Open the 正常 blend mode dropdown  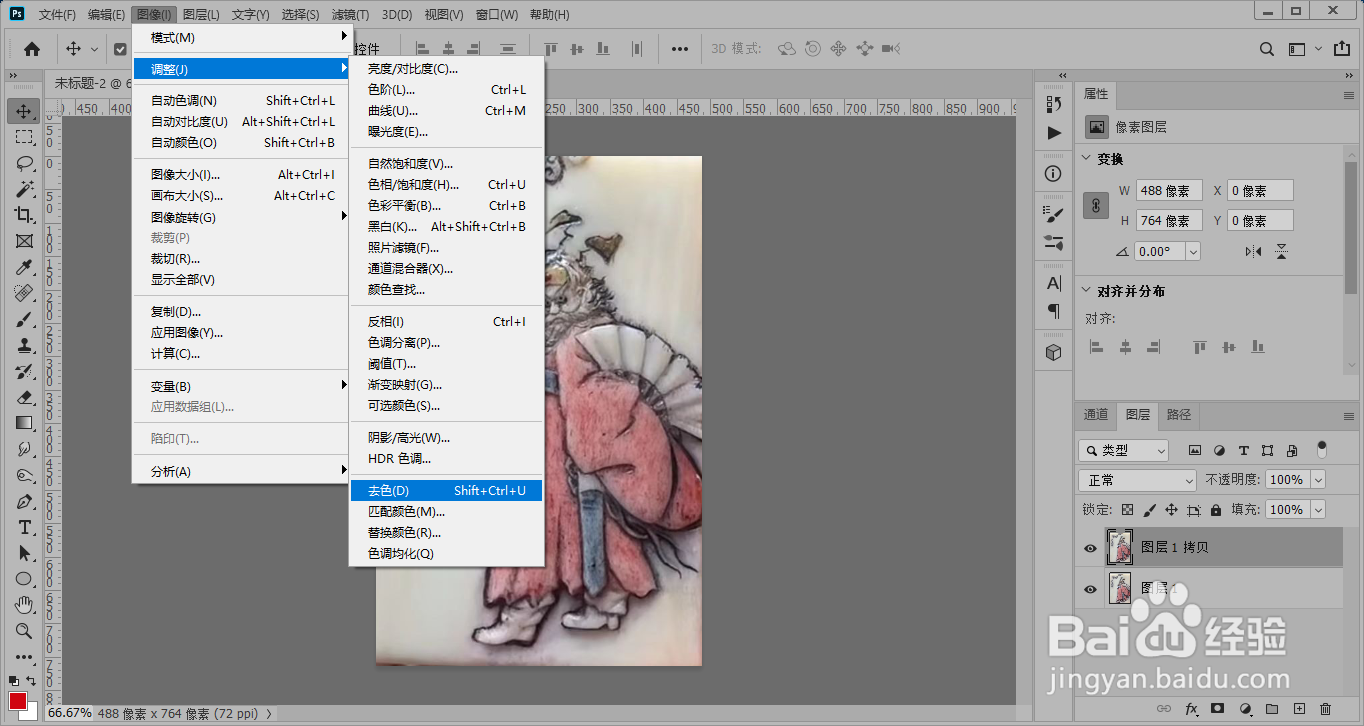(x=1137, y=480)
